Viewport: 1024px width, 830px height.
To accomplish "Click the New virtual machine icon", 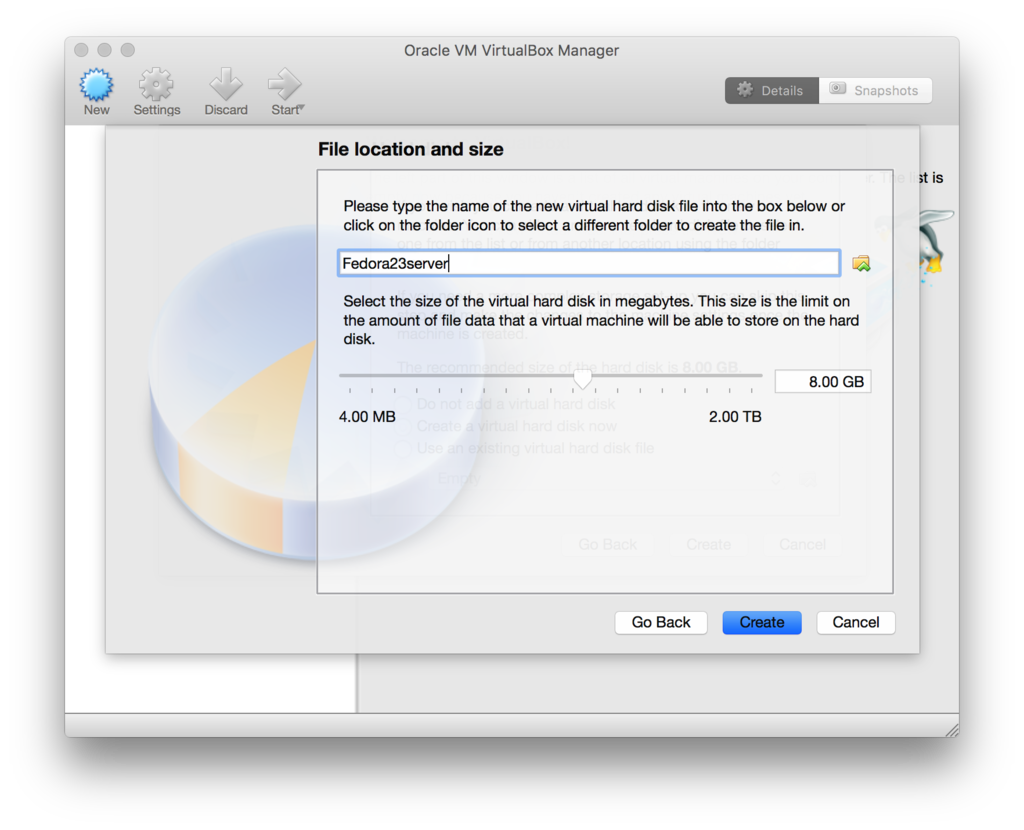I will coord(96,85).
